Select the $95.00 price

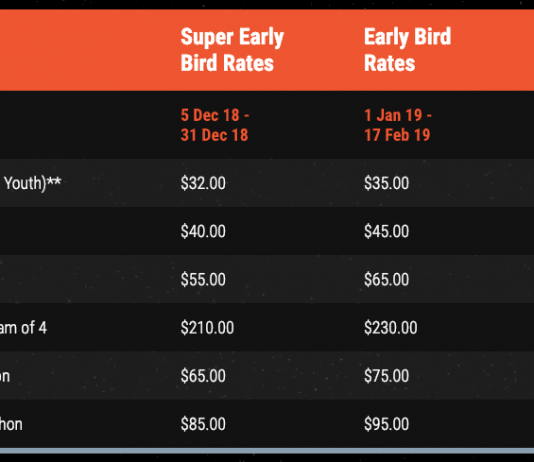click(x=387, y=425)
